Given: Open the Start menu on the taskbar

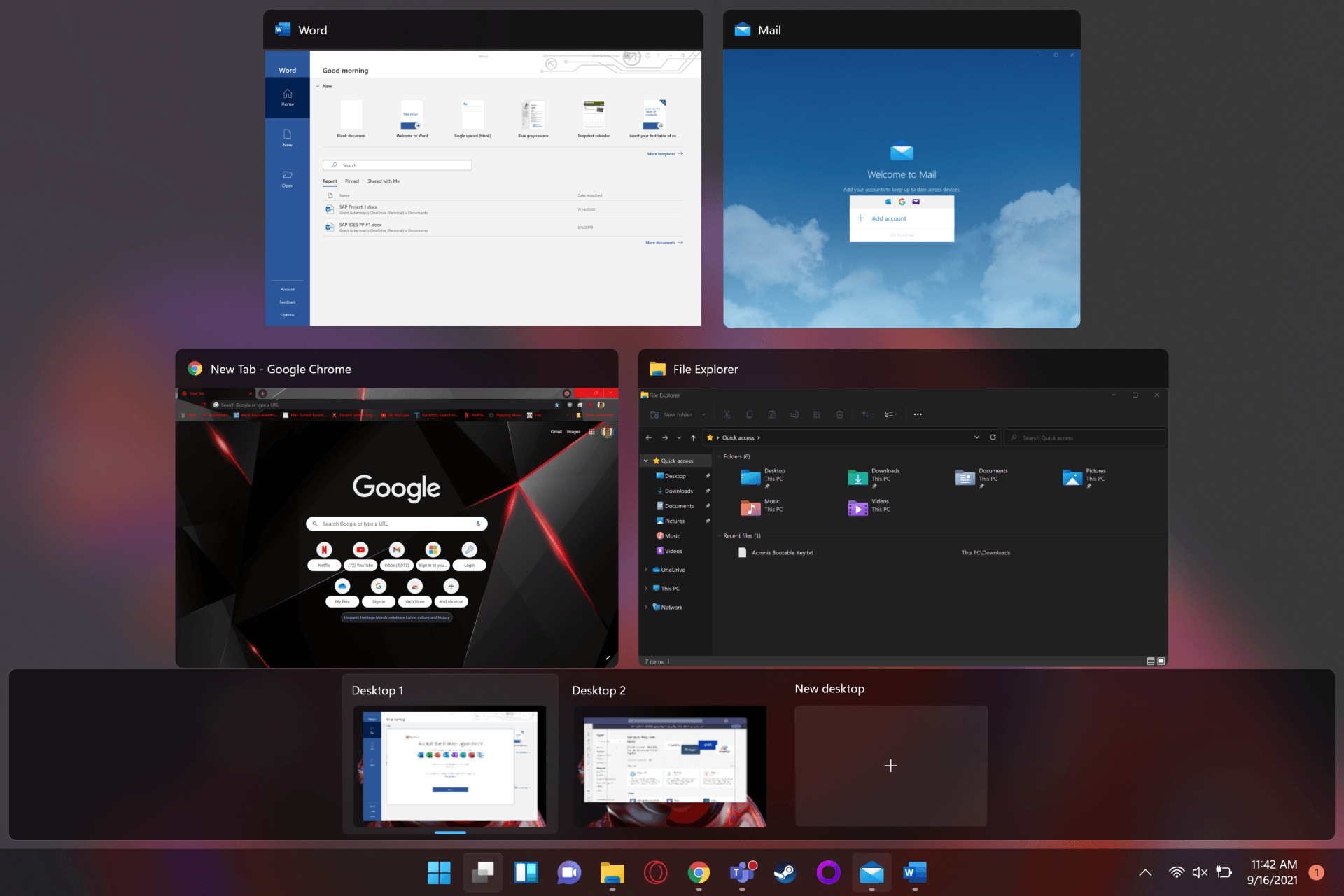Looking at the screenshot, I should pyautogui.click(x=439, y=872).
